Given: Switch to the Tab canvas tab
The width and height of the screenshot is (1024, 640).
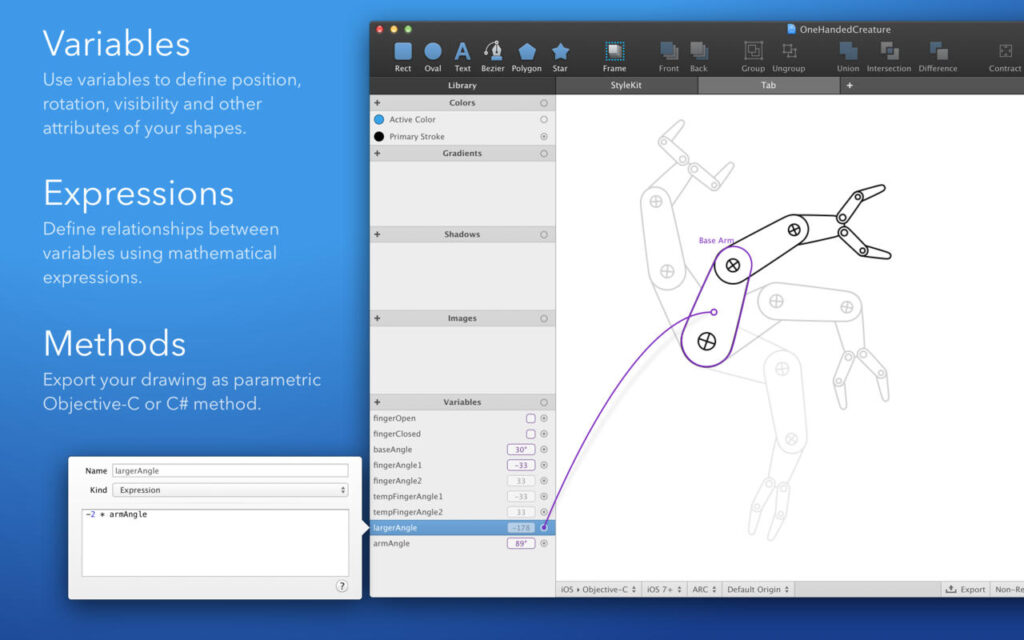Looking at the screenshot, I should click(768, 85).
